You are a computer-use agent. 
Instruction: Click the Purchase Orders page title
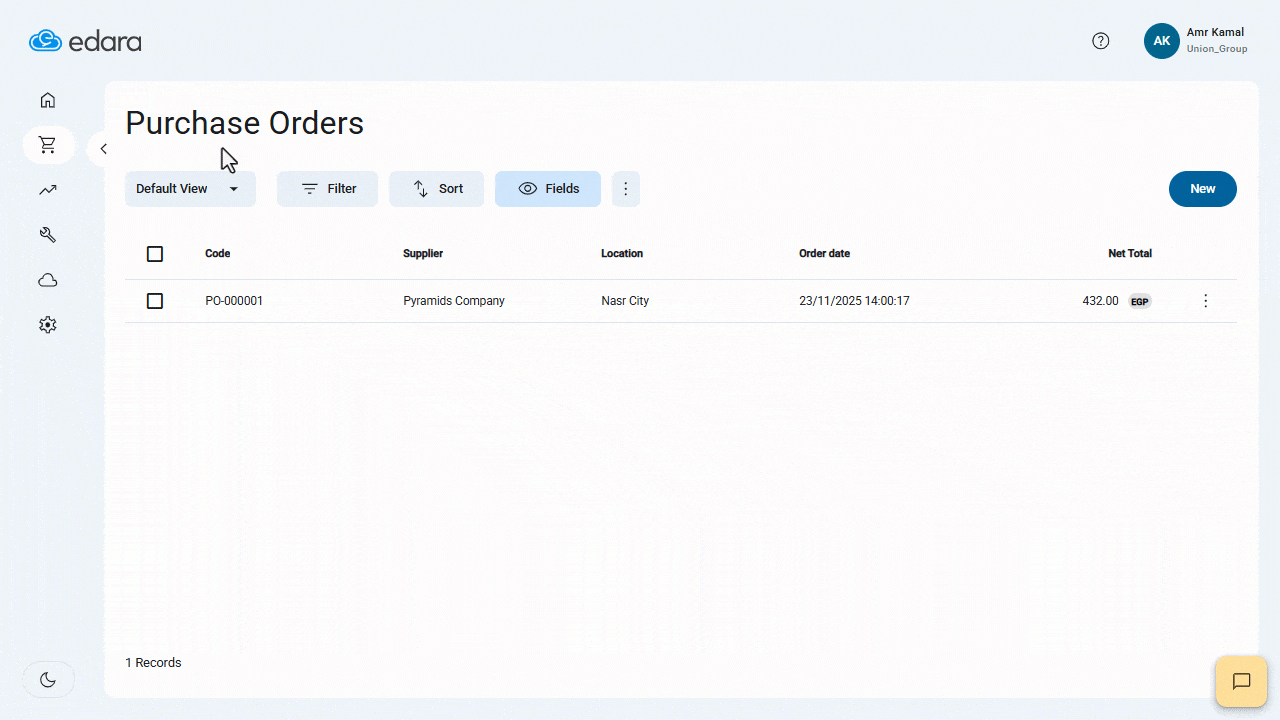click(245, 123)
